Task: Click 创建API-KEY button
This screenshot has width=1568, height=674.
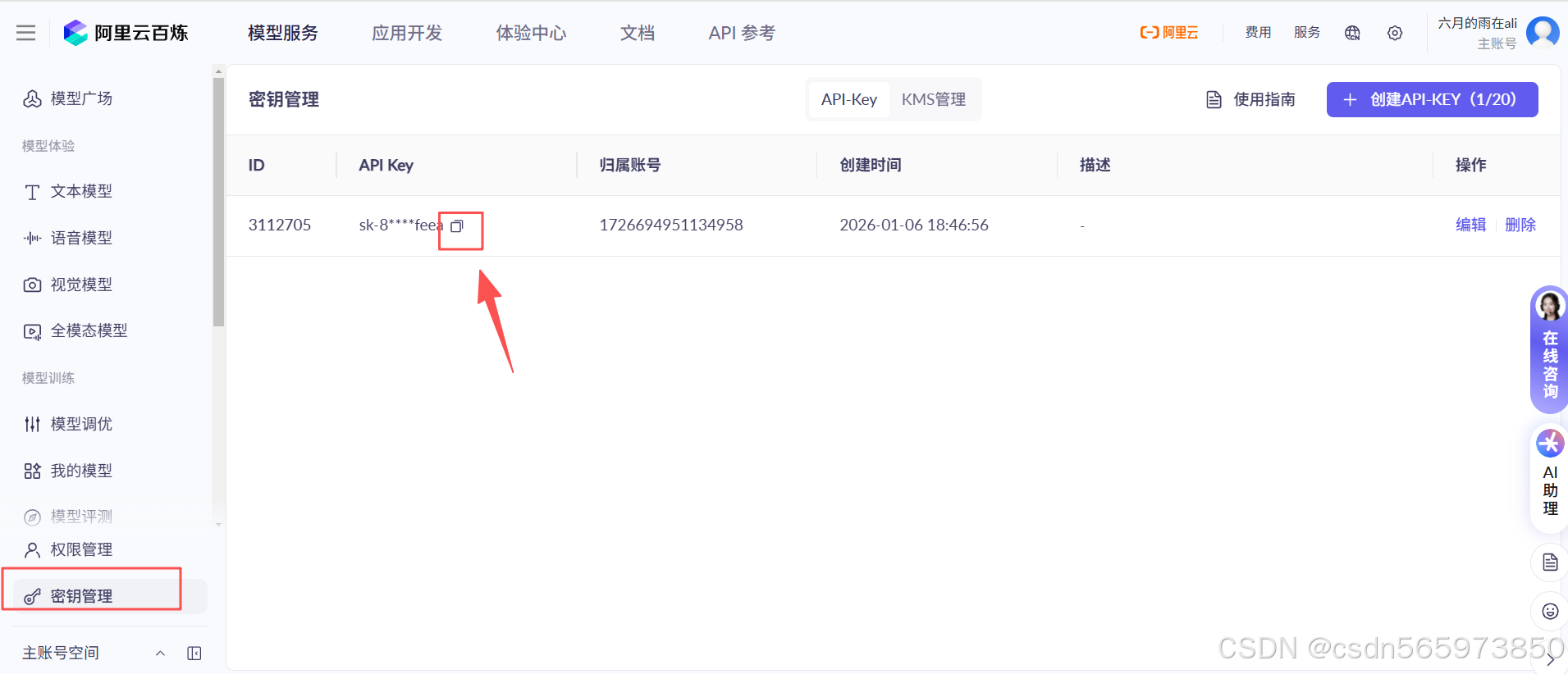Action: pos(1432,99)
